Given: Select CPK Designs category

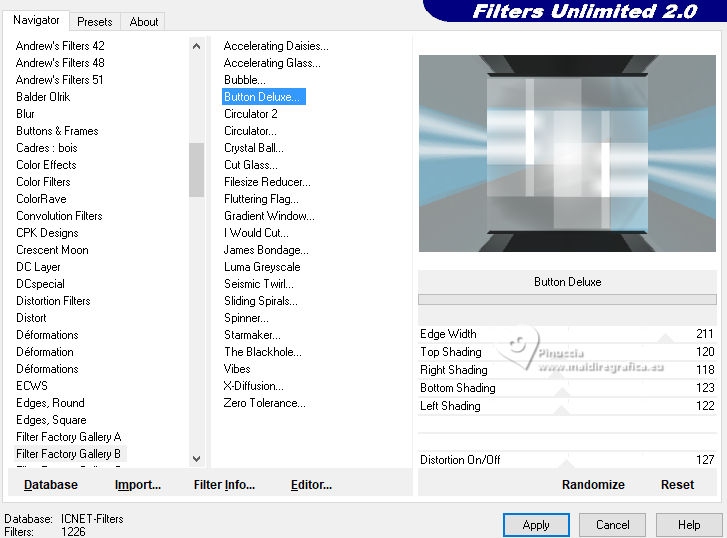Looking at the screenshot, I should [x=47, y=233].
